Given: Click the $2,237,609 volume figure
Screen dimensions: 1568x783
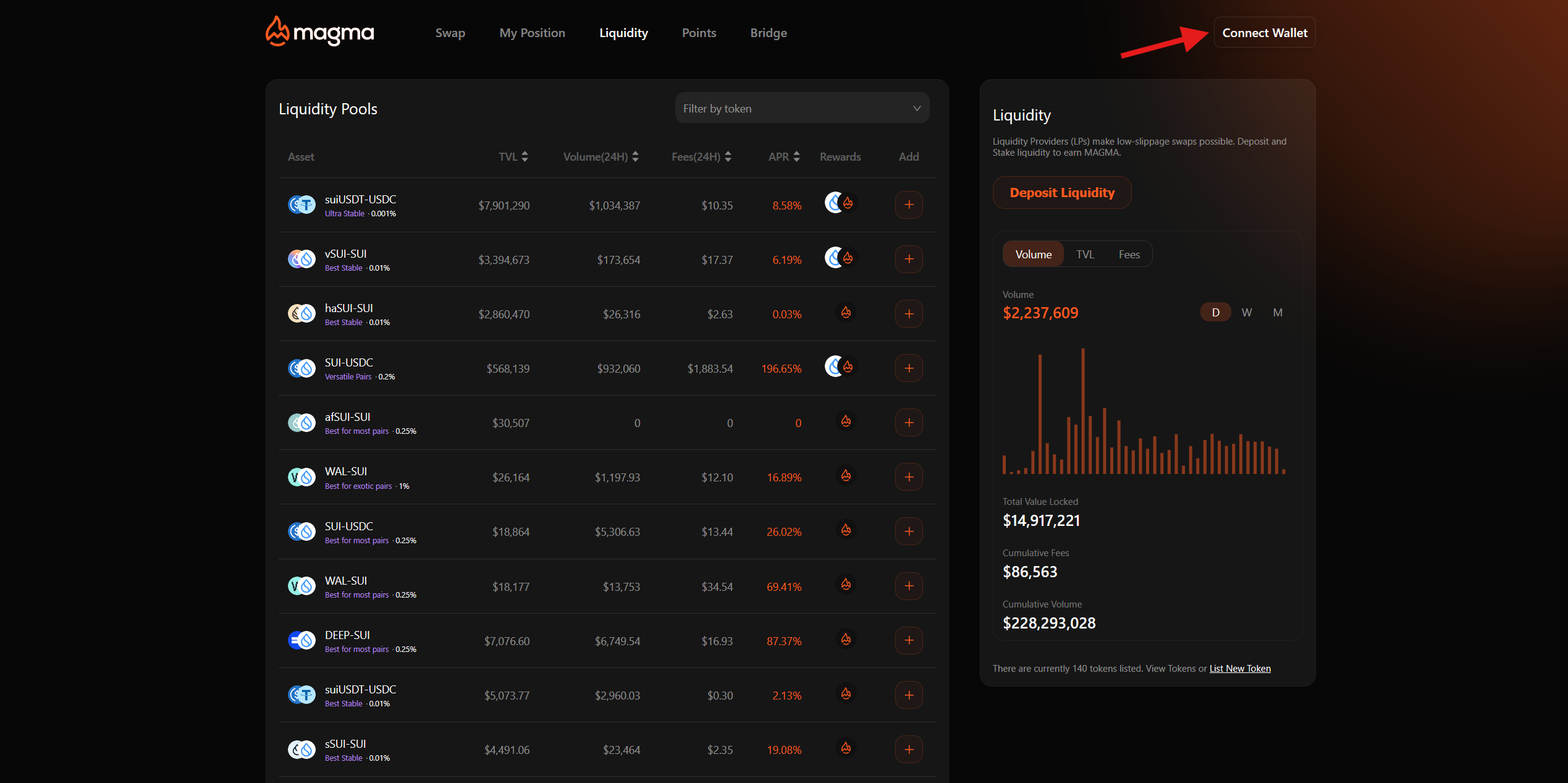Looking at the screenshot, I should click(1040, 313).
